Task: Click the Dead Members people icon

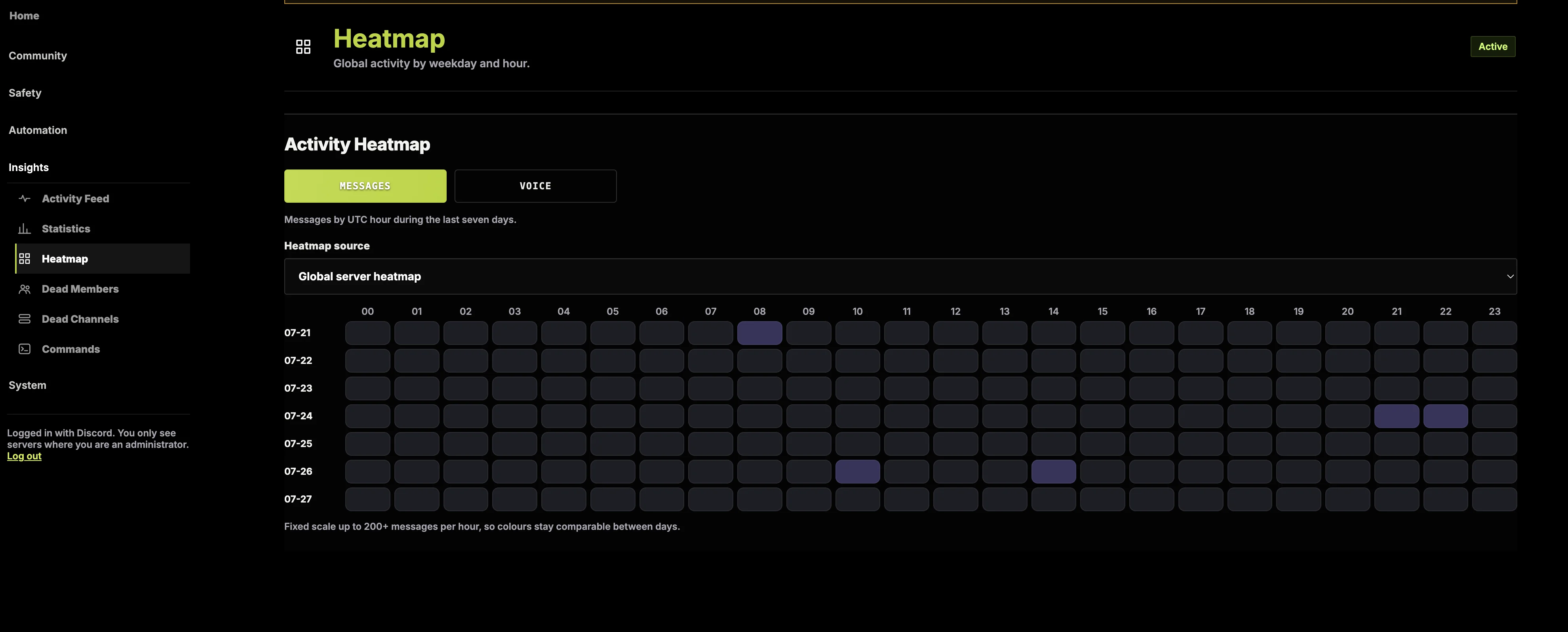Action: (24, 289)
